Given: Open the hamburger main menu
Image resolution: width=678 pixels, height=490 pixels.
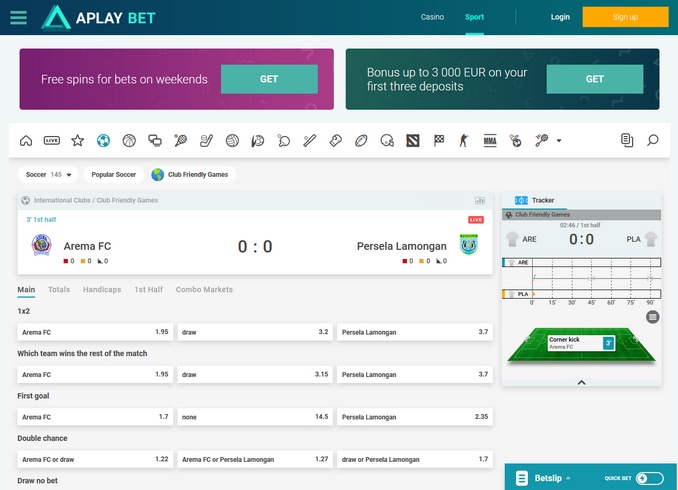Looking at the screenshot, I should (18, 18).
